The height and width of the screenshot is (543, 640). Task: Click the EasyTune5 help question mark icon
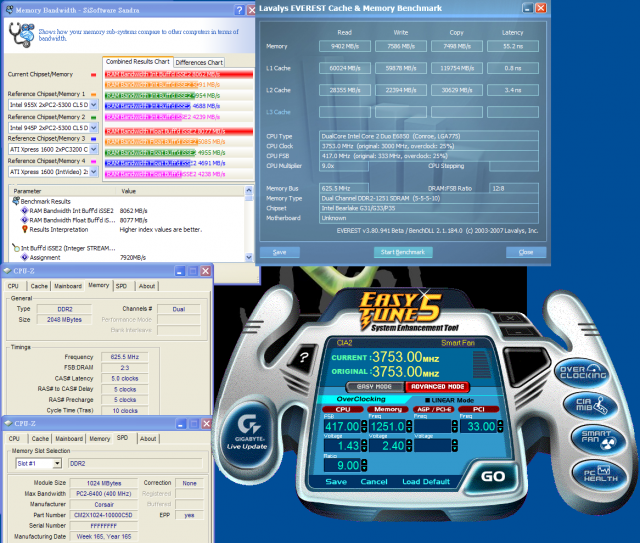[303, 358]
